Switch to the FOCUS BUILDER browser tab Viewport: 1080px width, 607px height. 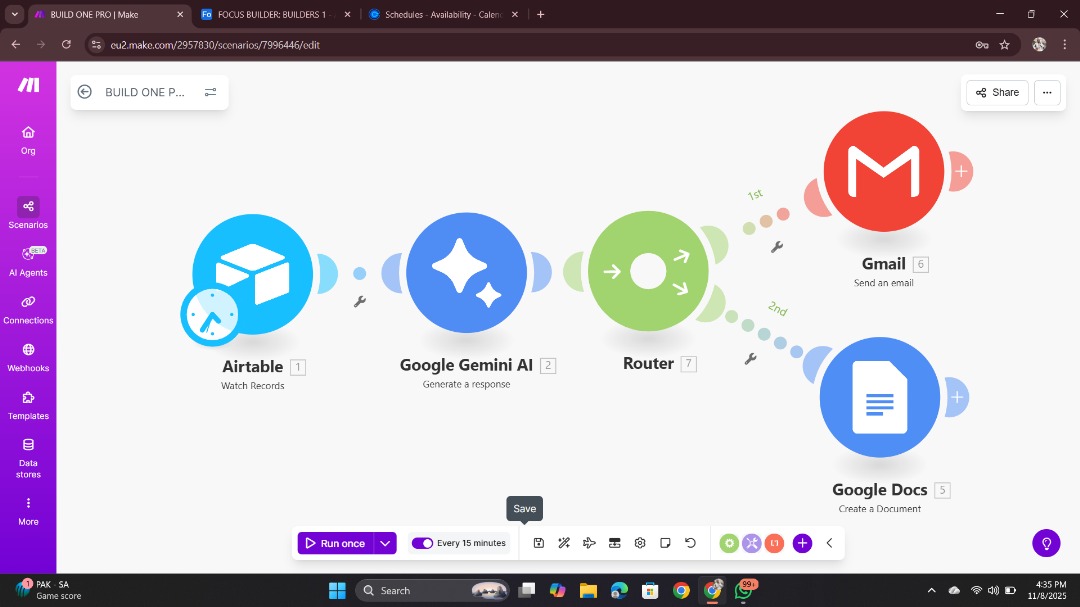pos(268,14)
